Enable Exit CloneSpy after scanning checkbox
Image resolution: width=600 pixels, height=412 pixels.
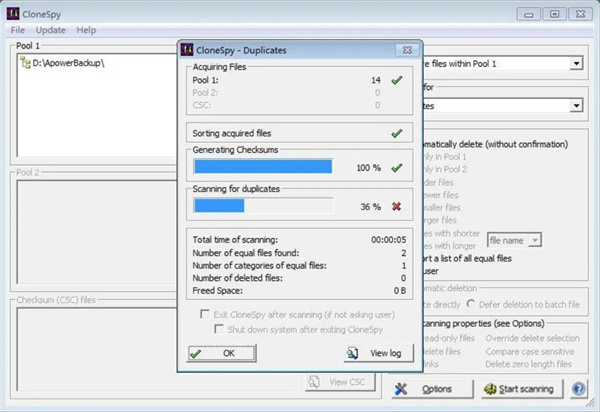[207, 314]
